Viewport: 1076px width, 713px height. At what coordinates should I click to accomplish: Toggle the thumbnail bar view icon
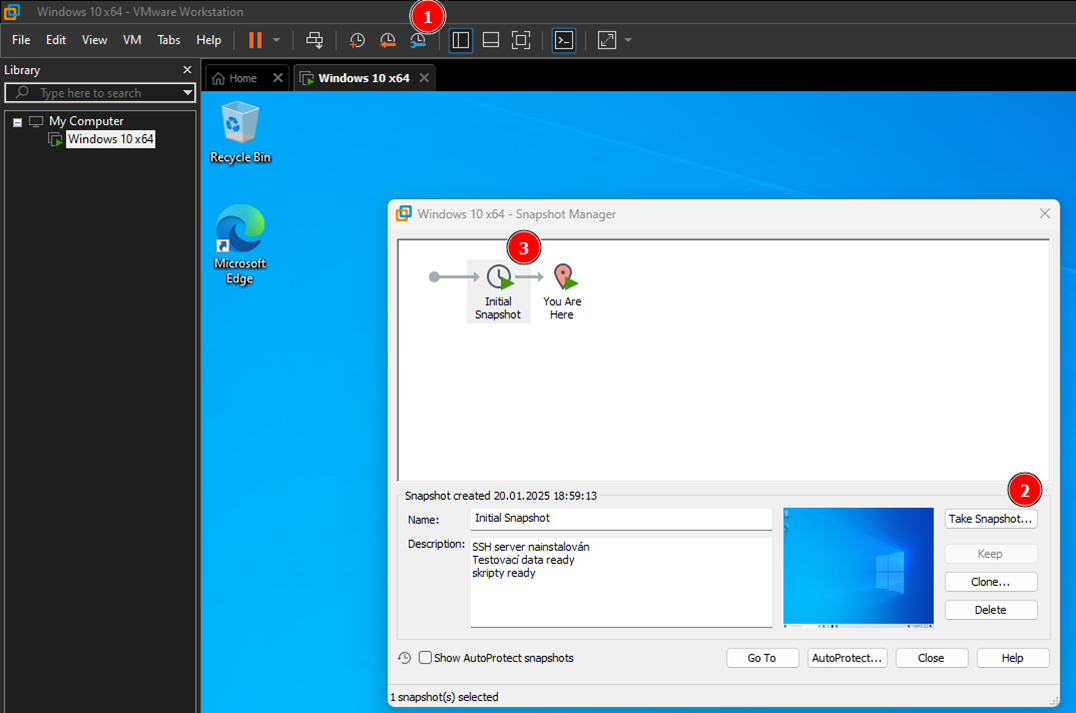[491, 40]
